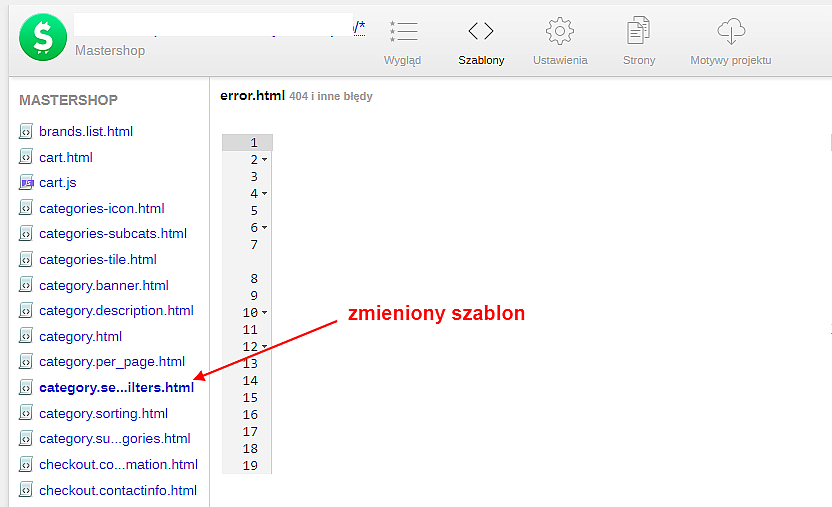
Task: Open the Ustawienia gear icon
Action: 560,31
